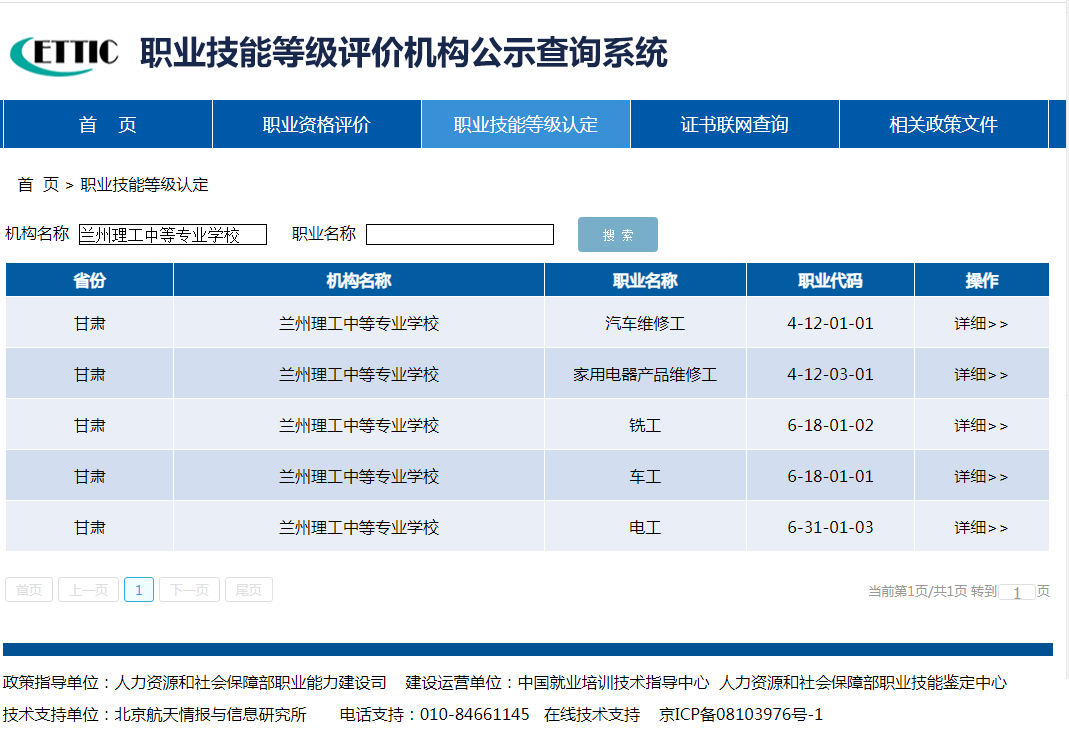The width and height of the screenshot is (1069, 730).
Task: Click 下一页 pagination button
Action: pos(189,590)
